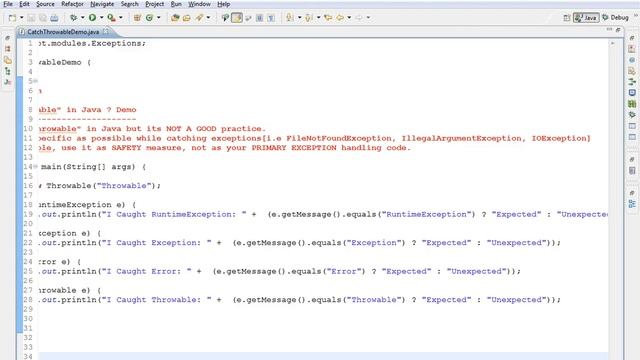Create a new Java class icon
The image size is (640, 360).
click(x=149, y=18)
